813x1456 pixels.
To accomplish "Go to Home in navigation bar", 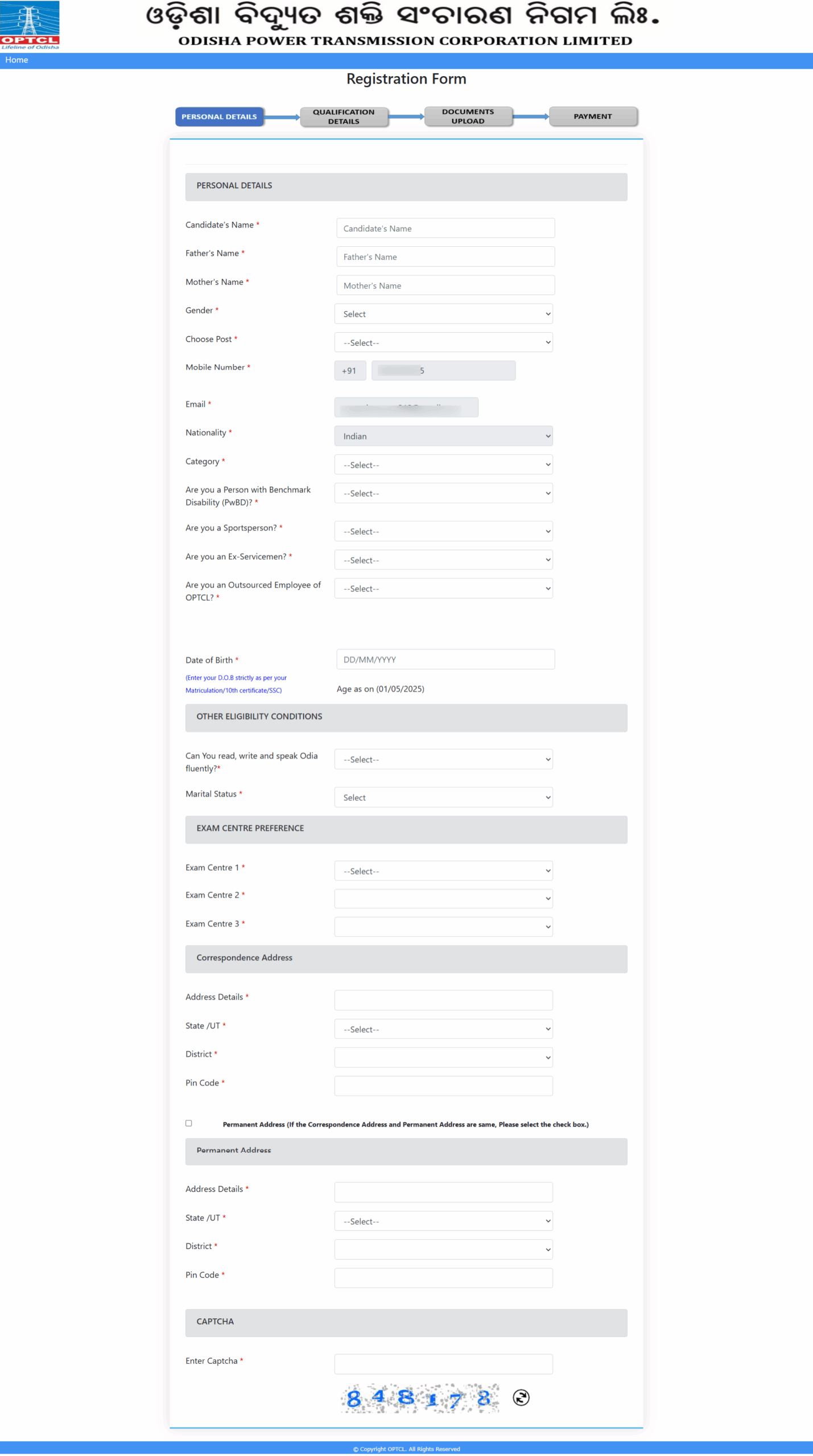I will pos(16,60).
